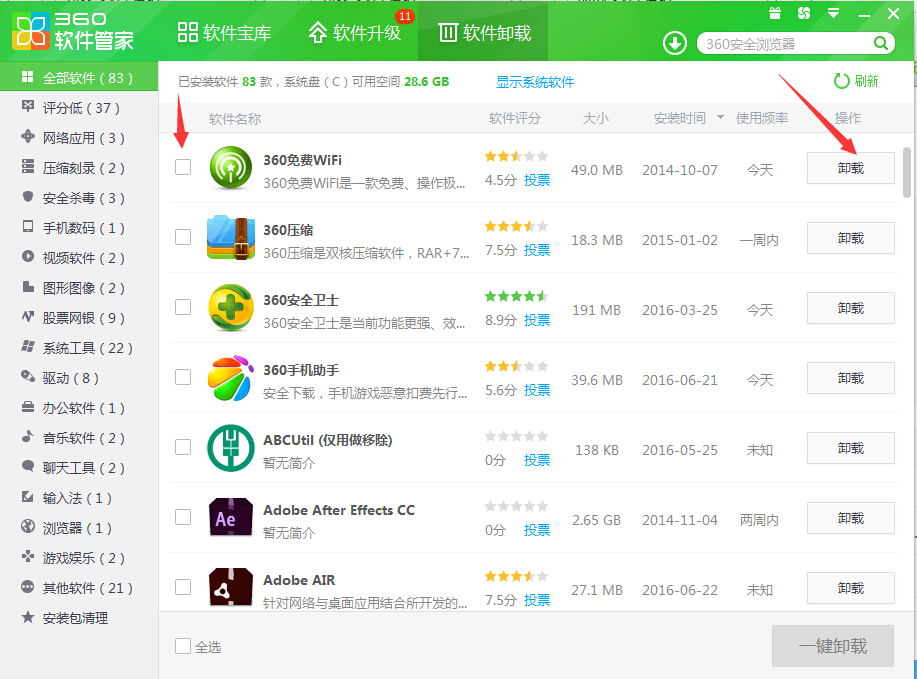
Task: Open 安装包清理 in sidebar
Action: [79, 618]
